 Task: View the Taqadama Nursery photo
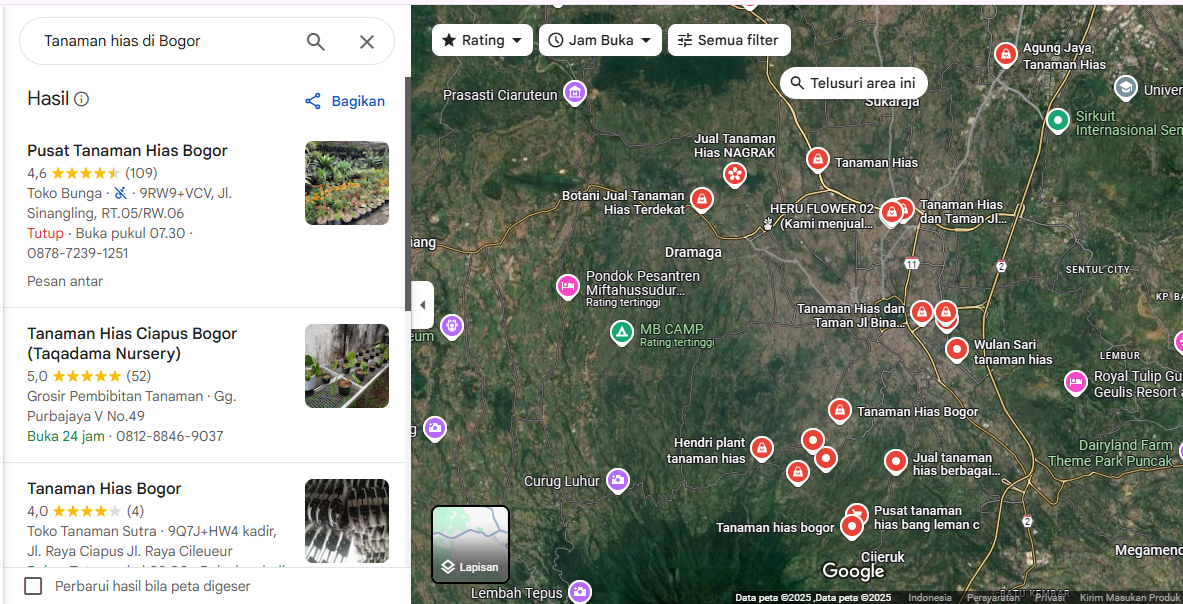(x=347, y=366)
